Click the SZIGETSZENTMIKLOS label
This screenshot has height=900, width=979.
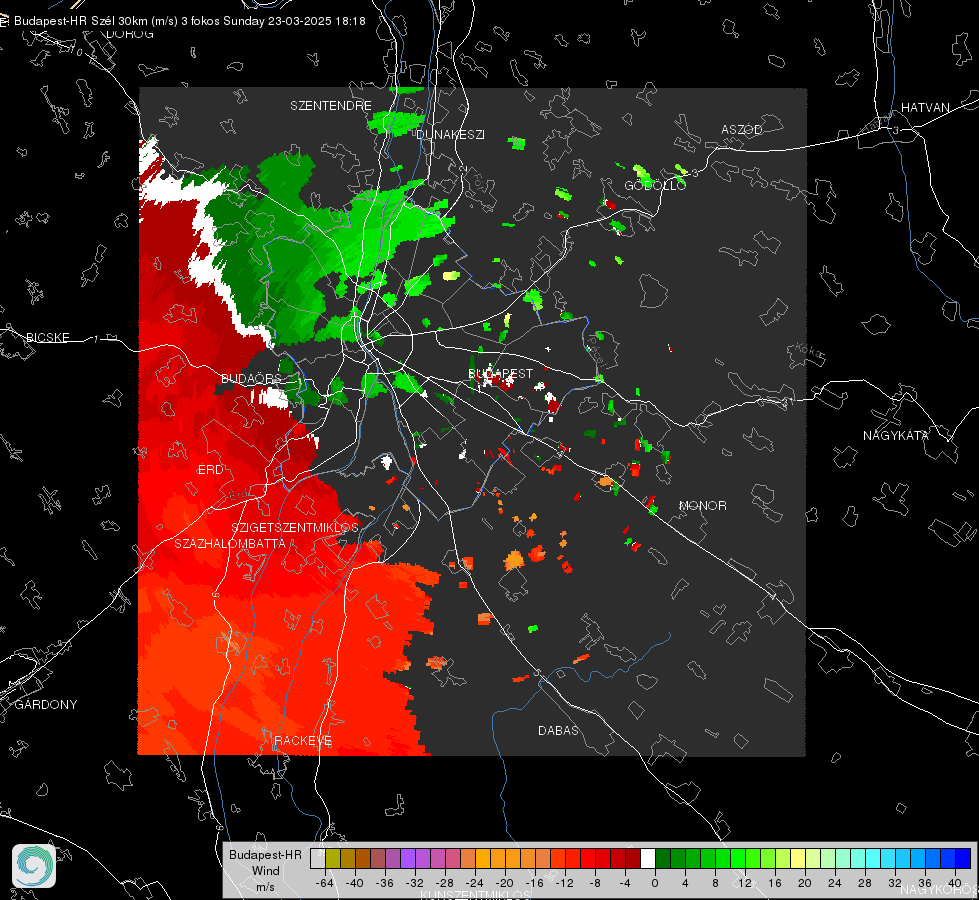[x=295, y=527]
